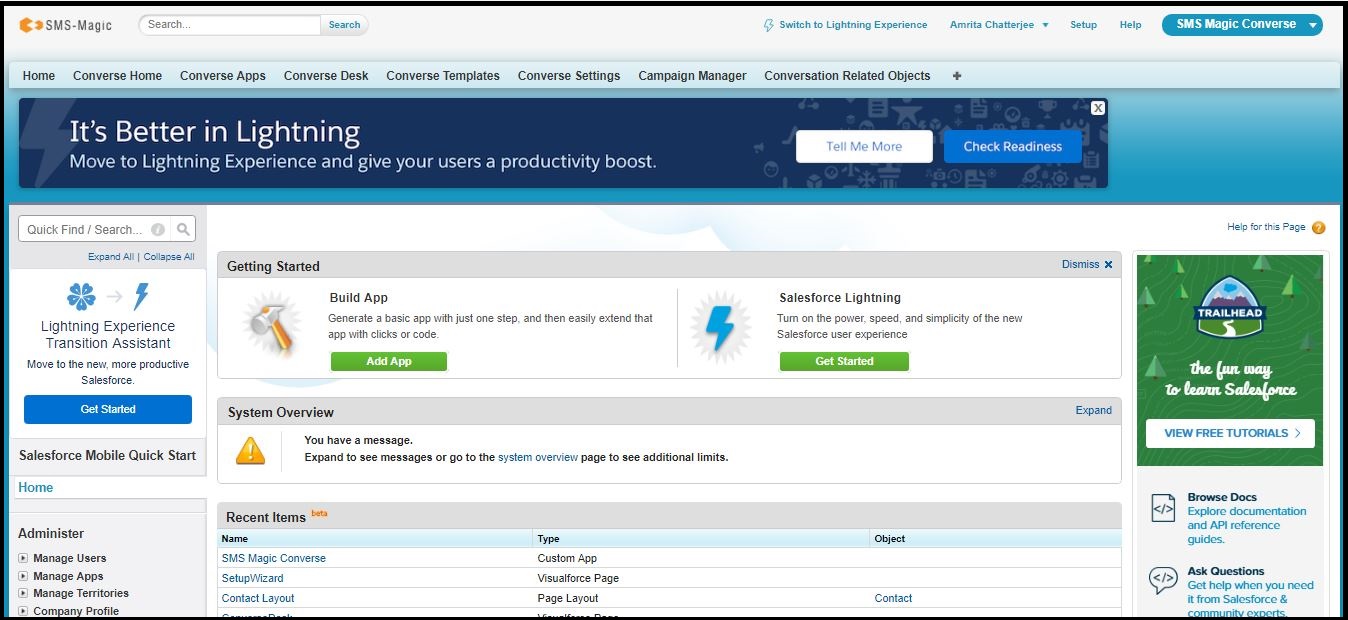The height and width of the screenshot is (620, 1348).
Task: Click the Salesforce Lightning bolt badge icon
Action: pos(720,328)
